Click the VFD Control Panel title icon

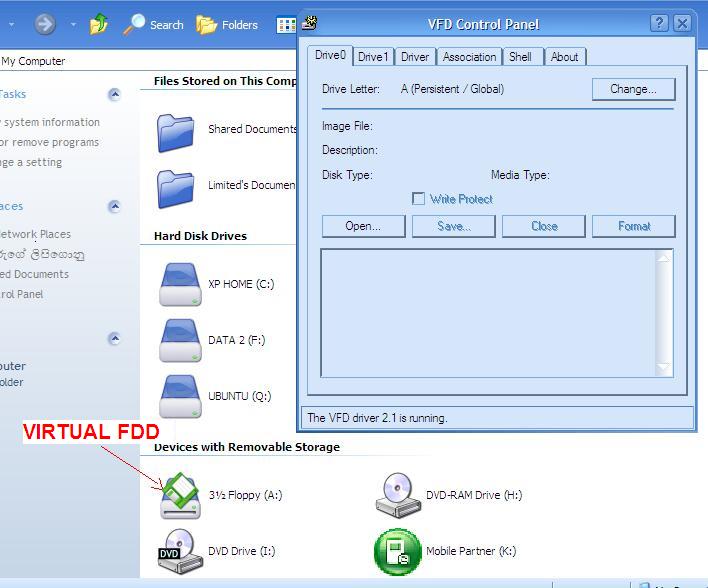click(310, 23)
